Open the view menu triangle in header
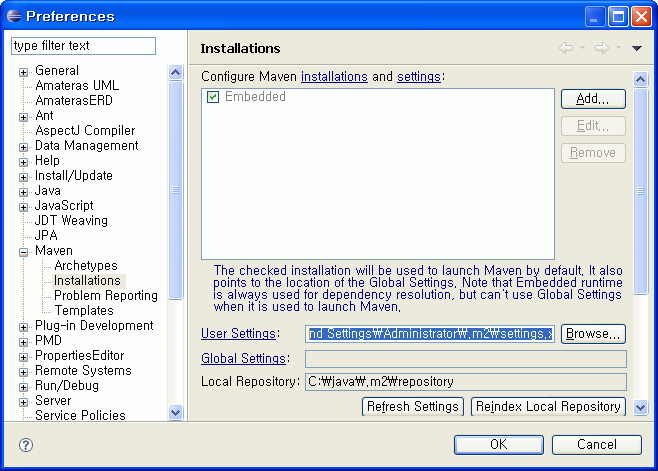The width and height of the screenshot is (658, 471). pos(636,48)
